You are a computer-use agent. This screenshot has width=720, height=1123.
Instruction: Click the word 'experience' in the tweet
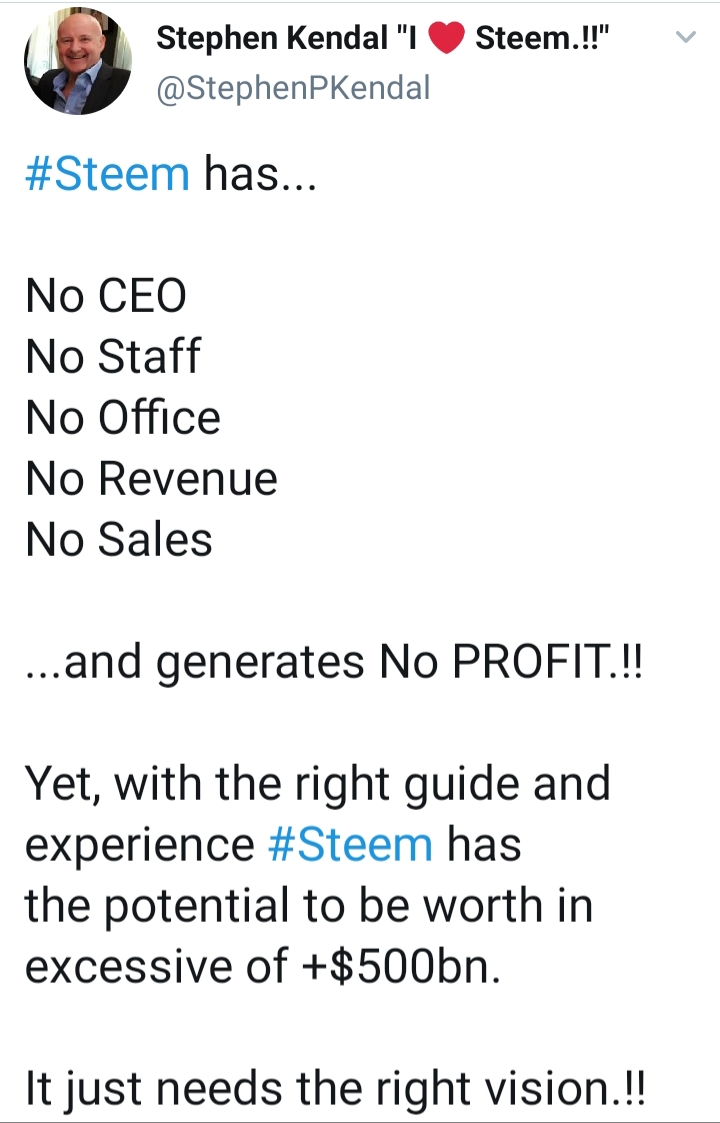point(140,847)
